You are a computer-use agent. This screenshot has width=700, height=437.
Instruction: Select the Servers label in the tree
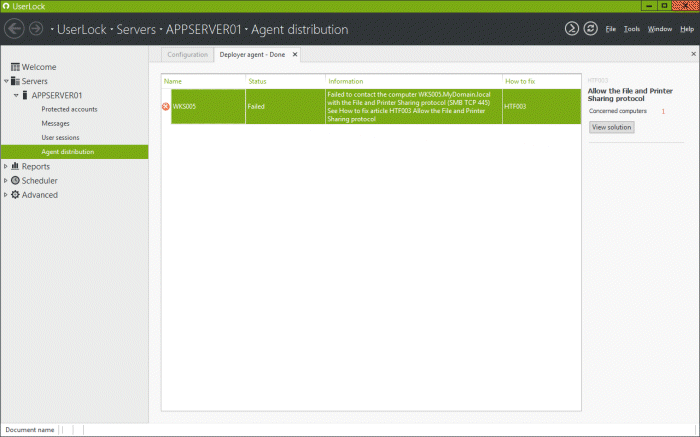click(34, 81)
